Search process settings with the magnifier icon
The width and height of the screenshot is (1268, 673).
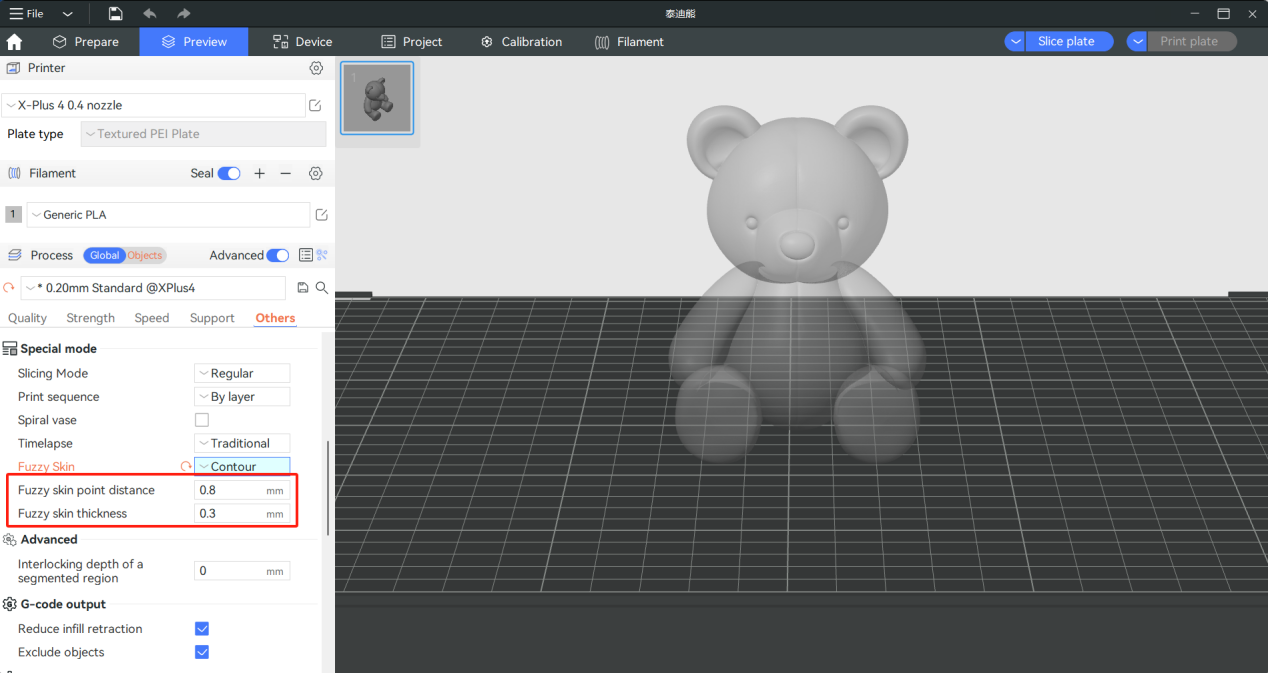click(322, 288)
